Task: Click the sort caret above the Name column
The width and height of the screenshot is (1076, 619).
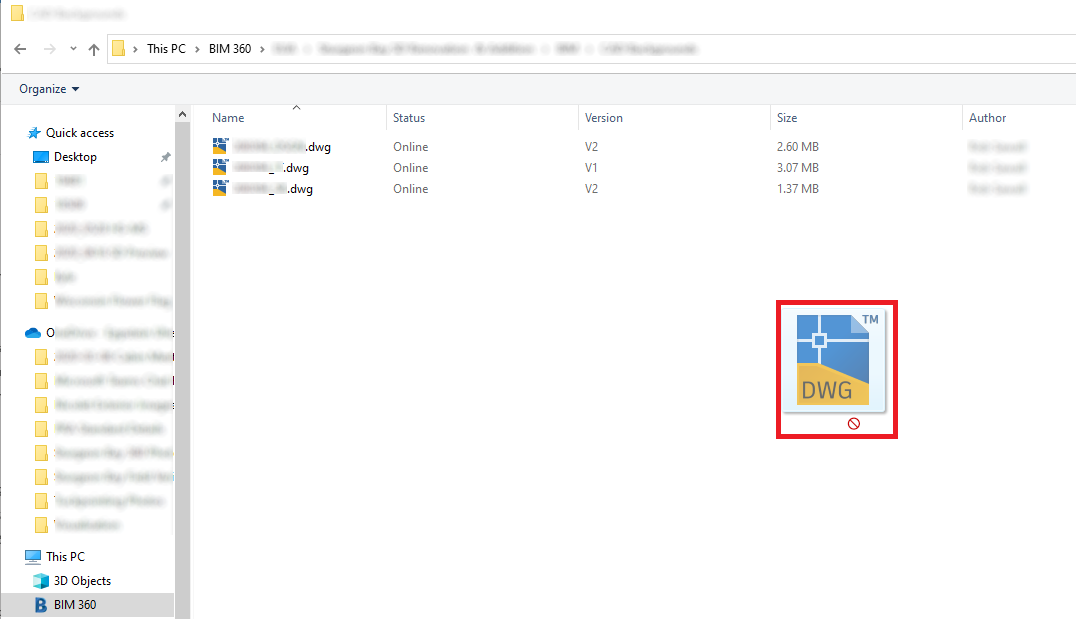Action: (296, 106)
